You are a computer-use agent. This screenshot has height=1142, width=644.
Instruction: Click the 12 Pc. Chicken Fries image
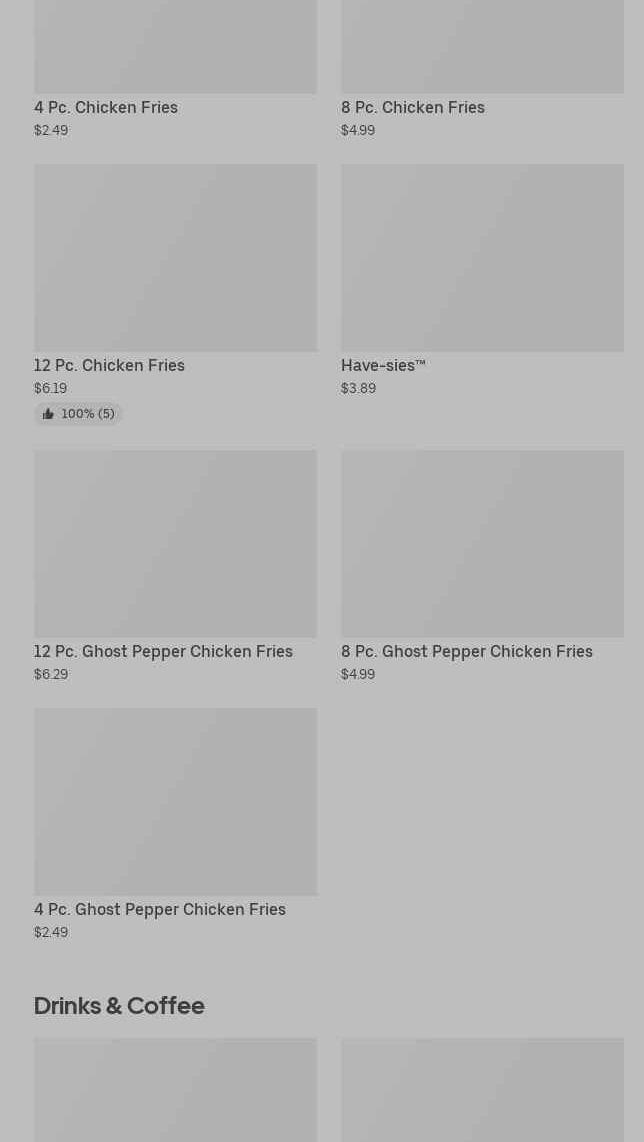coord(176,258)
